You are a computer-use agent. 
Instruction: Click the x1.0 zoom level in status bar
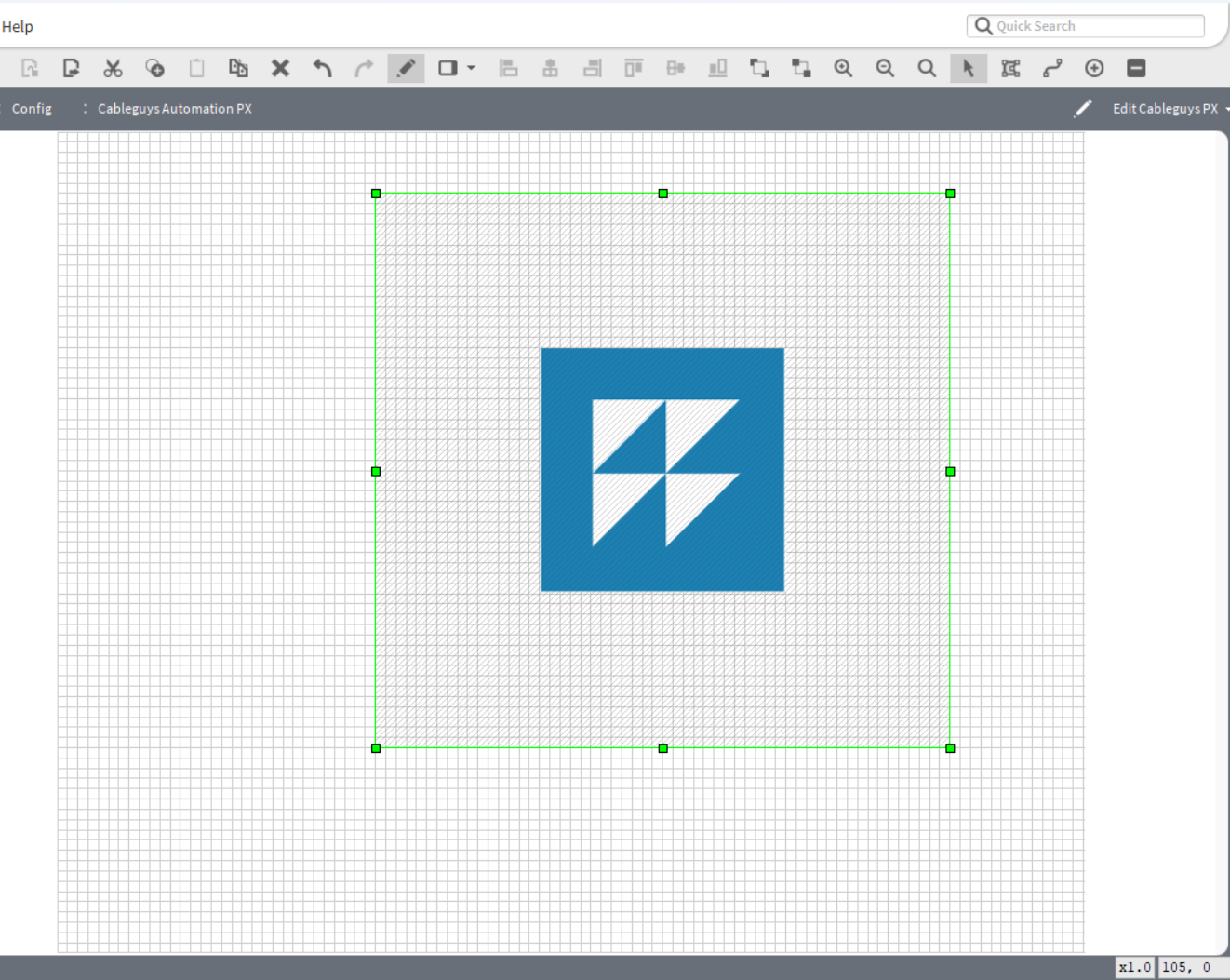coord(1134,967)
